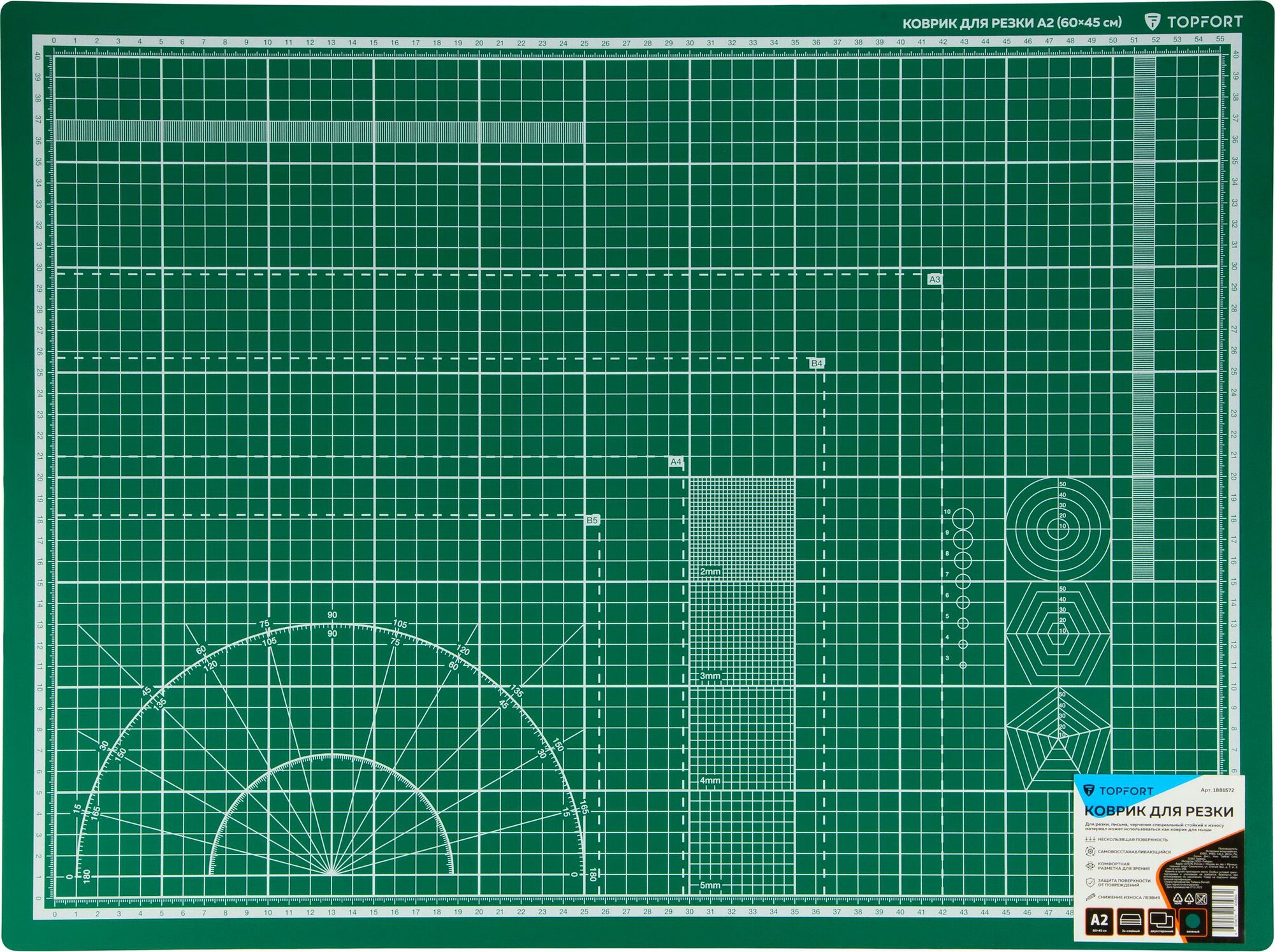This screenshot has height=952, width=1275.
Task: Click the B5 format marker label
Action: coord(592,520)
